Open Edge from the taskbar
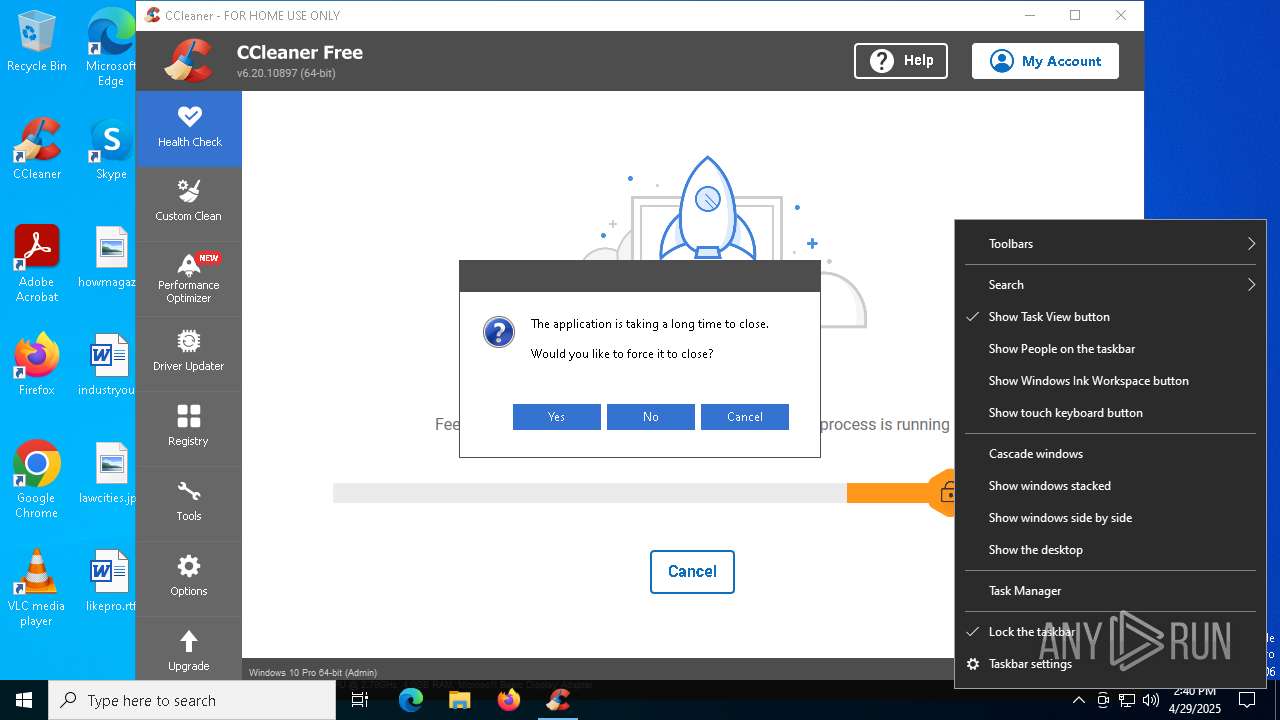Screen dimensions: 1280x720 point(411,700)
